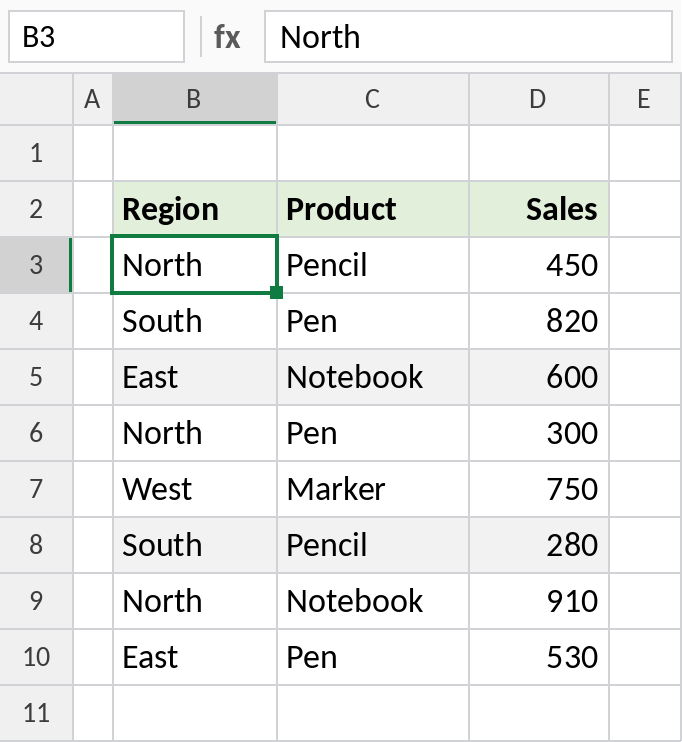Select East cell in row 5
Screen dimensions: 682x742
(195, 377)
